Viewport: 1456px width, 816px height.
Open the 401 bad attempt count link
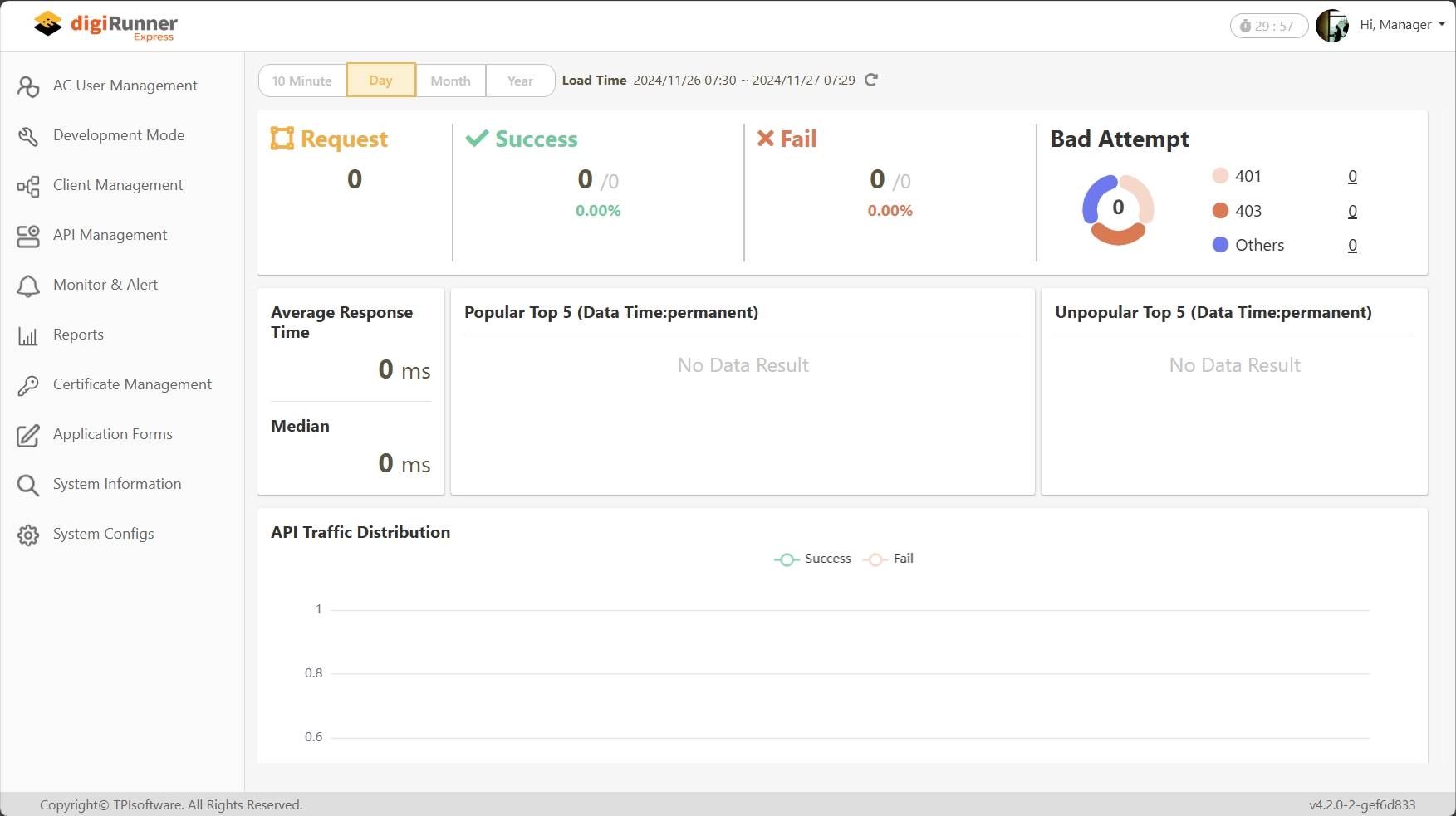pyautogui.click(x=1352, y=177)
